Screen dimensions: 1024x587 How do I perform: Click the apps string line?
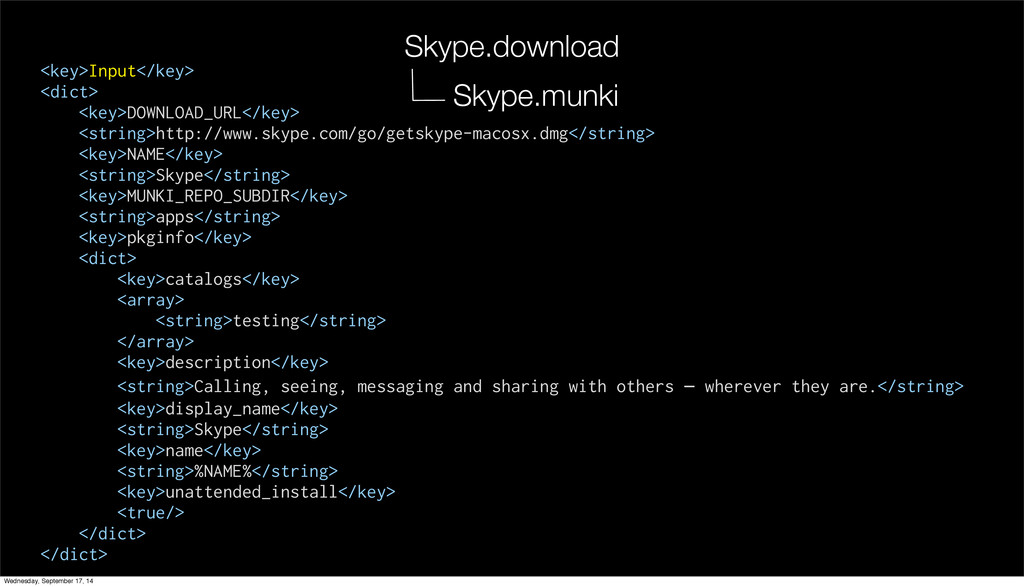pos(179,217)
